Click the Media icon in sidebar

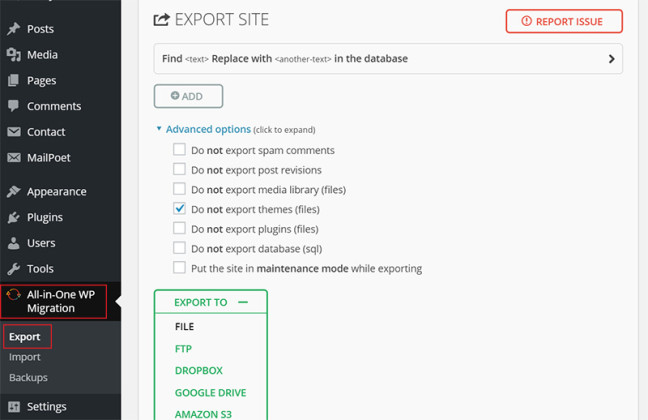(14, 55)
